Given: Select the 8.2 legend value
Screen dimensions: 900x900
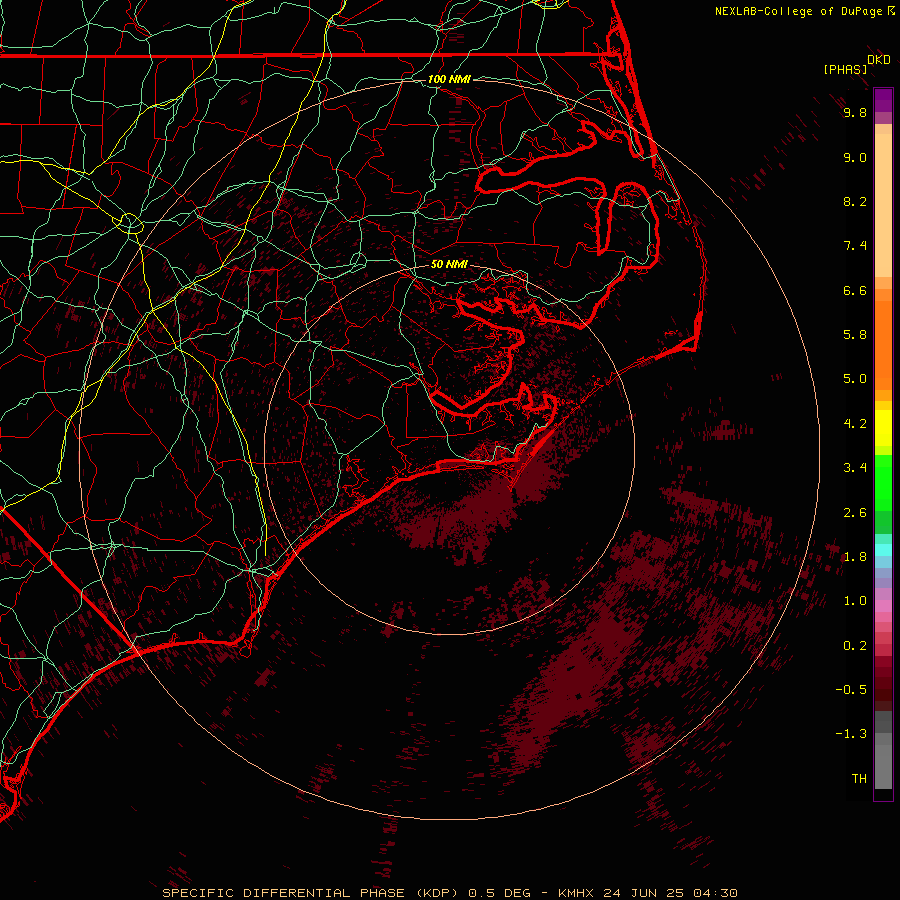Looking at the screenshot, I should [855, 201].
